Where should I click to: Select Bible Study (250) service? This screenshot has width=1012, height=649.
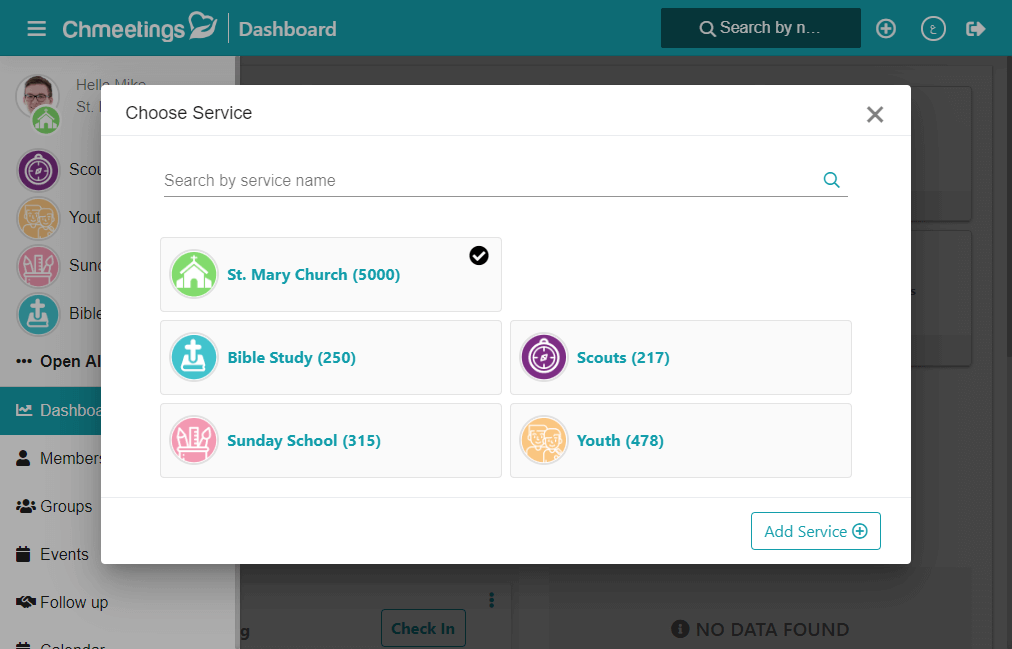point(330,357)
